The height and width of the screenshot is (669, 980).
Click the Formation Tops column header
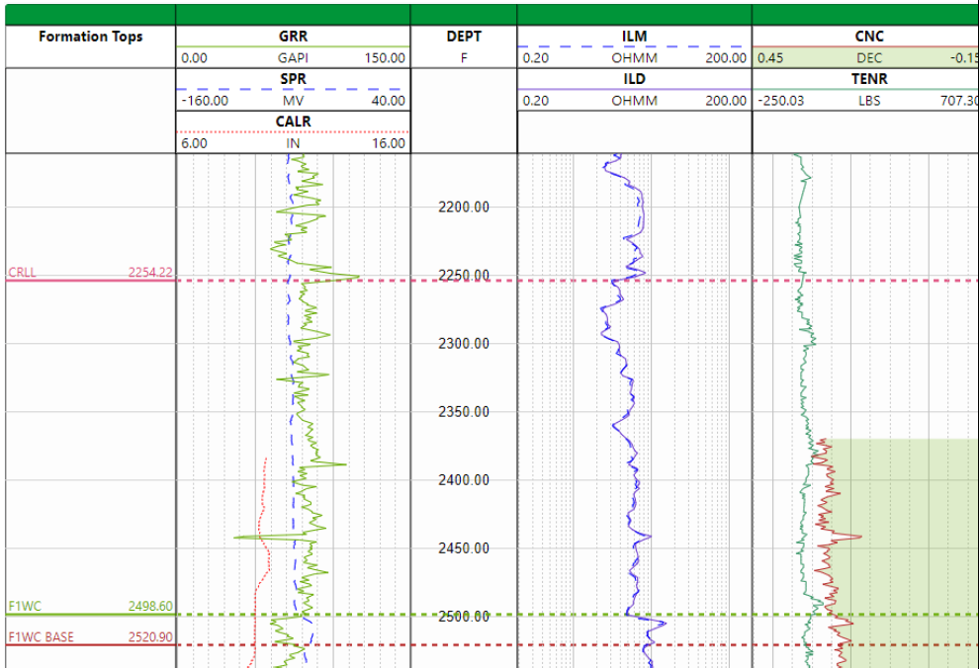point(91,37)
